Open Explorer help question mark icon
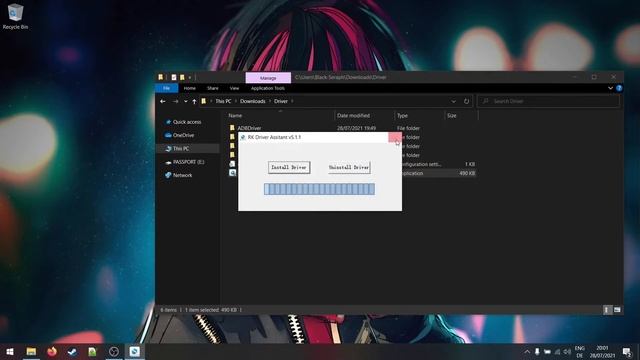This screenshot has width=640, height=360. click(x=619, y=88)
